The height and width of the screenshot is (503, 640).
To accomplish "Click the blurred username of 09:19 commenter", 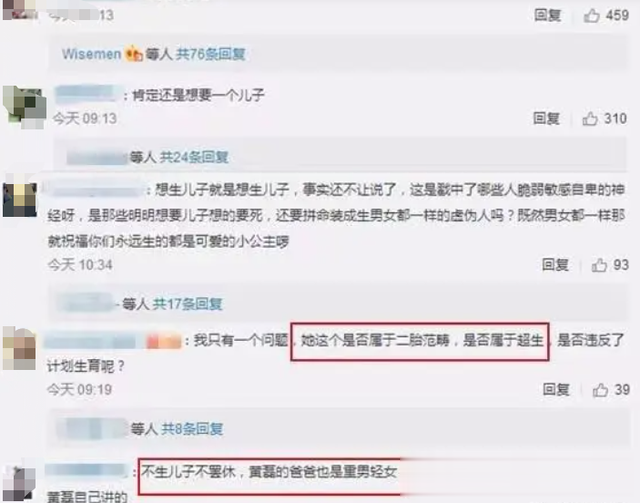I will point(112,341).
